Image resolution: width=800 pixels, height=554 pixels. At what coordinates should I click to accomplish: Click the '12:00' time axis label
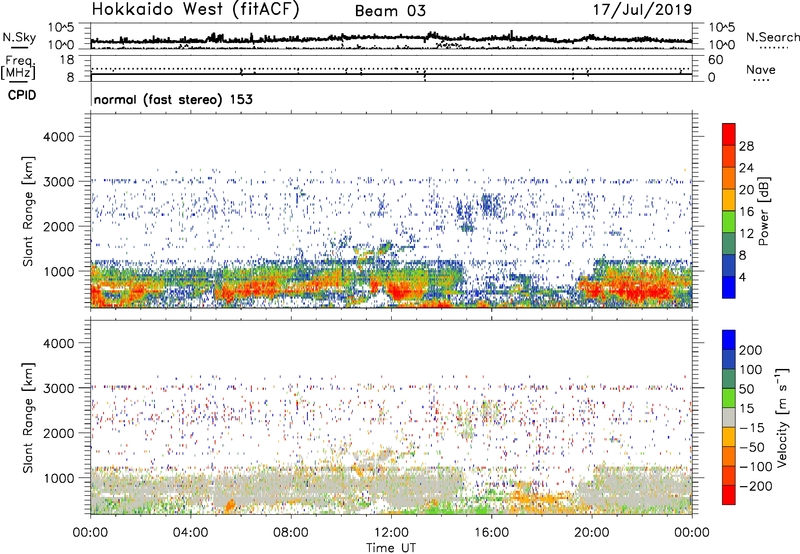tap(391, 533)
